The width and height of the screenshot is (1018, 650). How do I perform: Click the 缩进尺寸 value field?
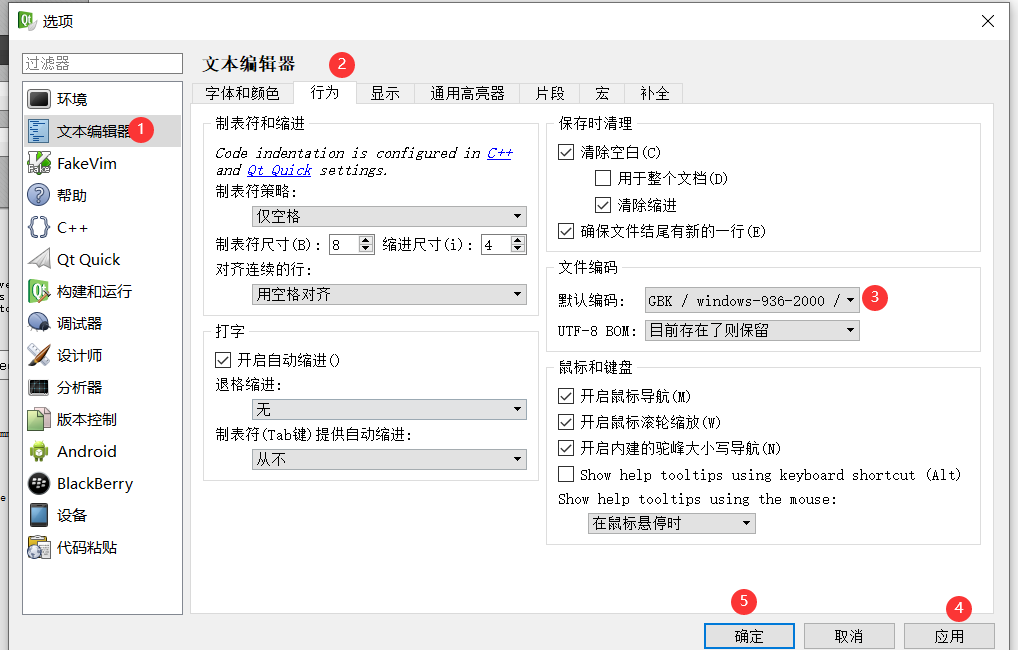click(496, 245)
